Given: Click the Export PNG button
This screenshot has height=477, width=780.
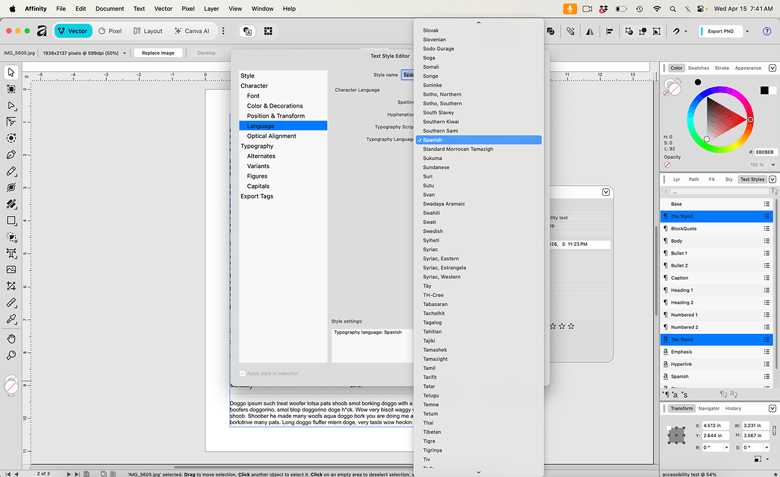Looking at the screenshot, I should 720,31.
